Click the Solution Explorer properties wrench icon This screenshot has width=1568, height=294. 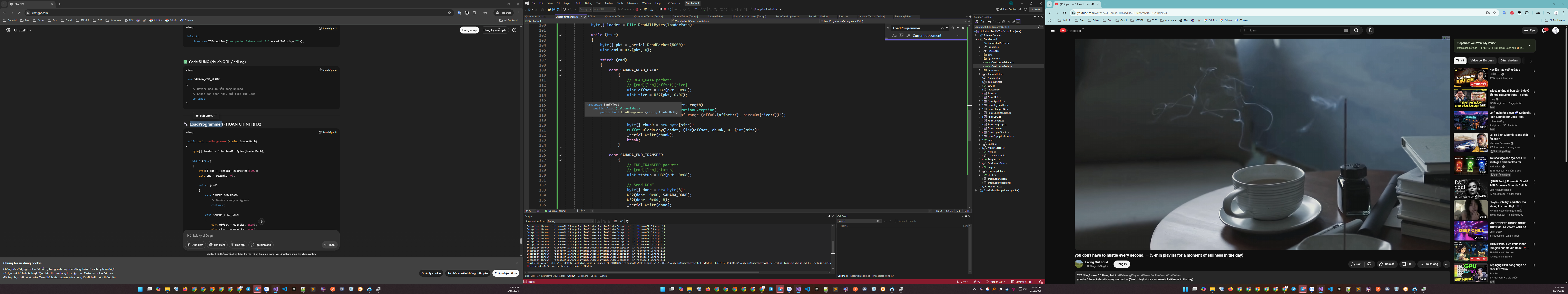(x=1013, y=22)
